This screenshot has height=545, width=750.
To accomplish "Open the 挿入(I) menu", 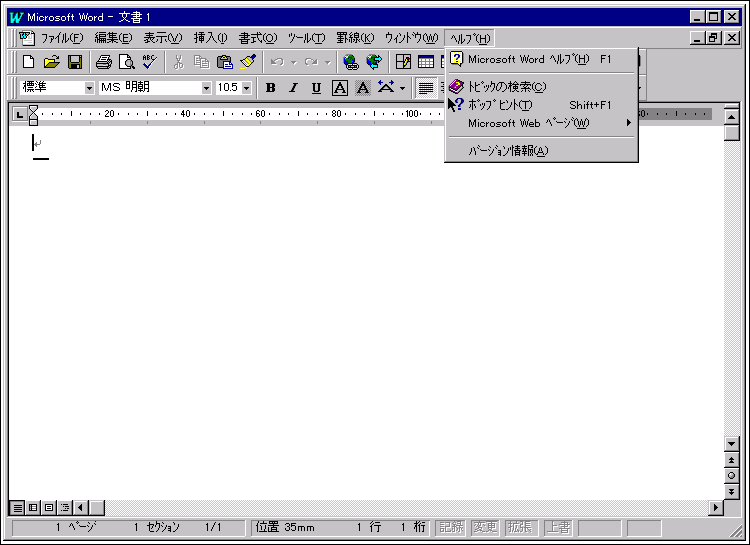I will point(210,38).
